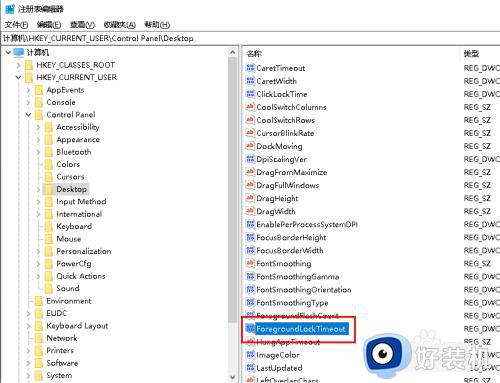The width and height of the screenshot is (500, 383).
Task: Click the Cursors folder icon
Action: click(x=49, y=177)
